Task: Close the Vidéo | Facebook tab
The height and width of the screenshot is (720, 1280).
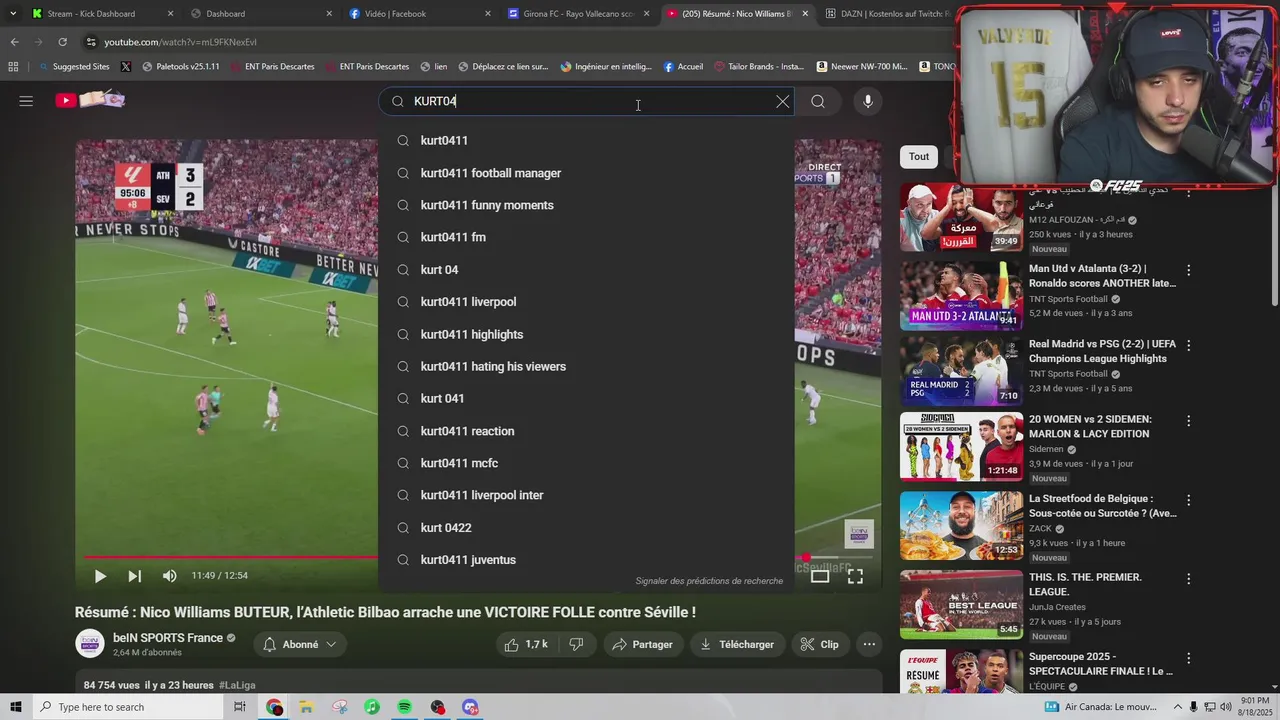Action: tap(488, 14)
